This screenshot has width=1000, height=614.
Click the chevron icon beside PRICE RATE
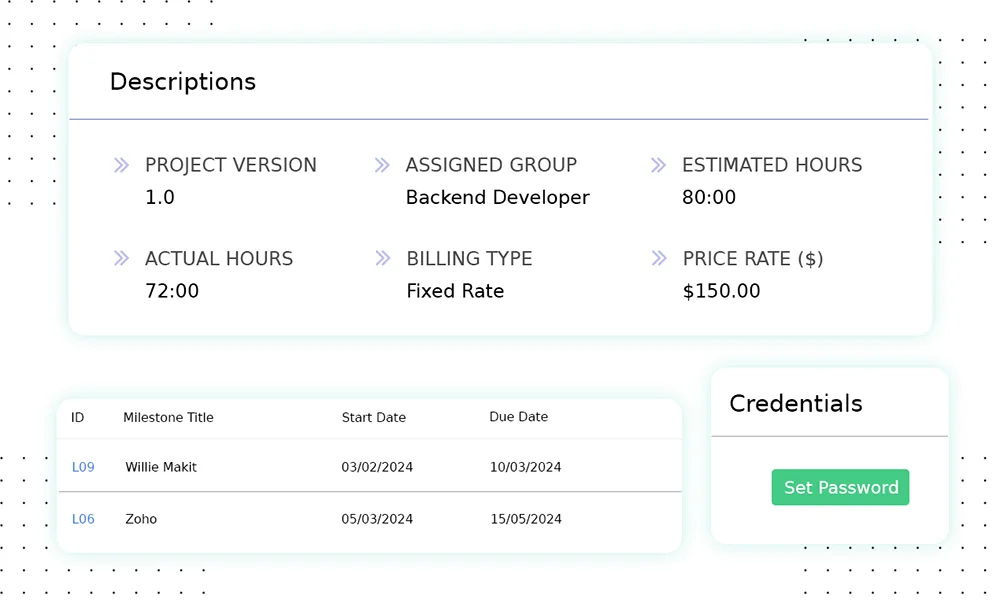pyautogui.click(x=659, y=259)
